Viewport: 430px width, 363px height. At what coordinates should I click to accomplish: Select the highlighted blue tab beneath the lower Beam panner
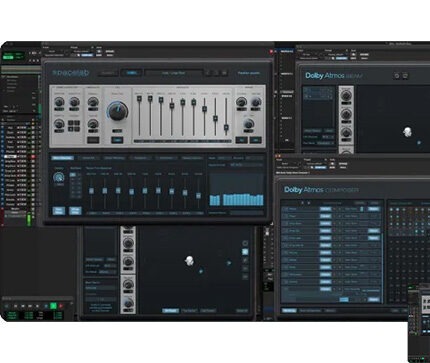tap(170, 311)
